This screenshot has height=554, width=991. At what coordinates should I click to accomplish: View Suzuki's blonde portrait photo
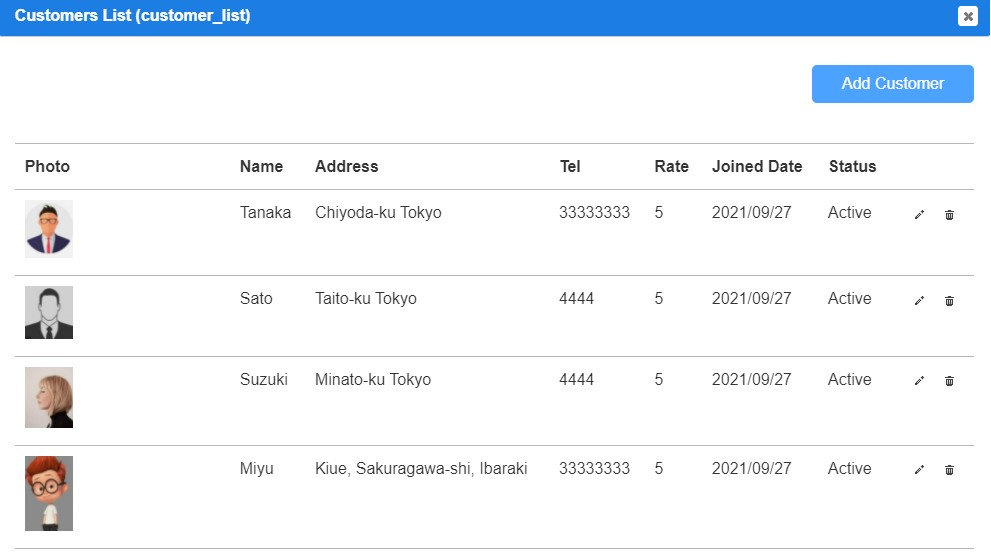(x=49, y=397)
